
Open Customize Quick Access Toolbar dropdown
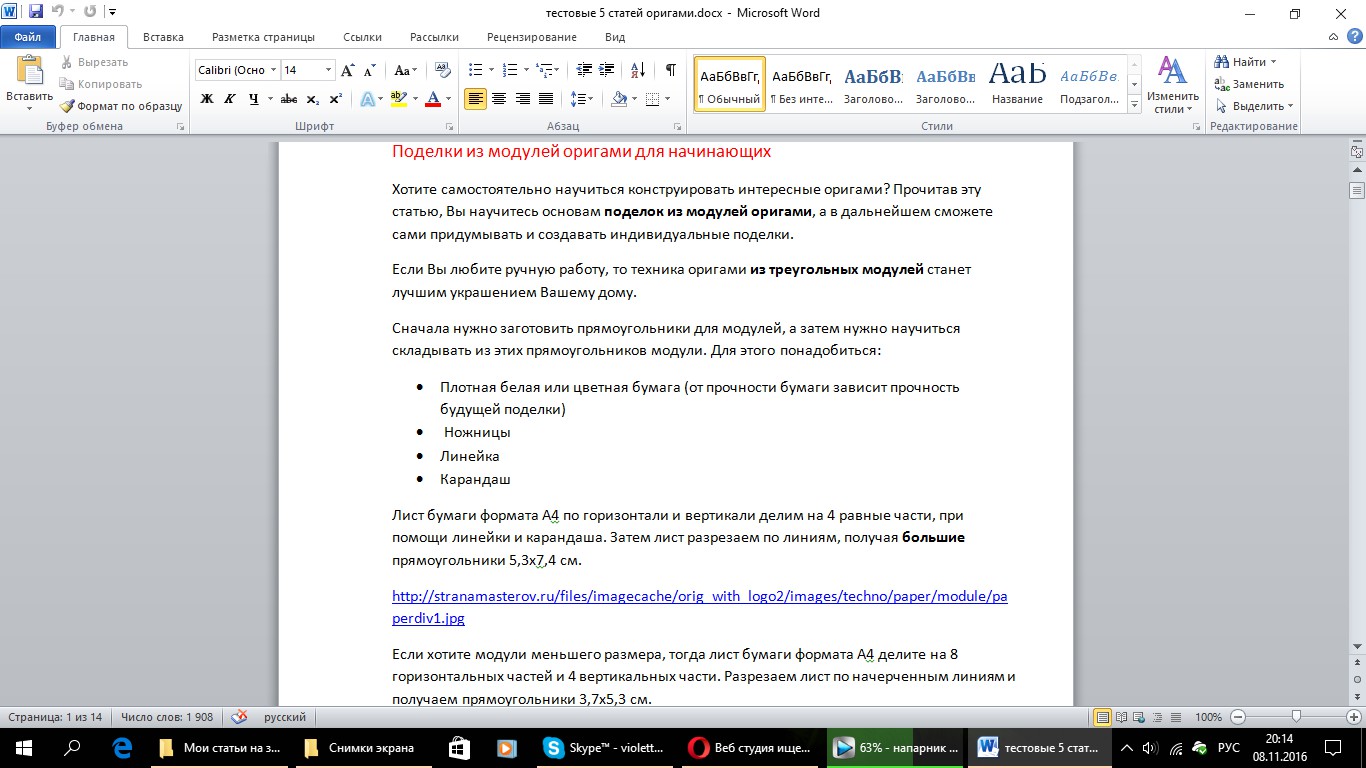(x=110, y=13)
